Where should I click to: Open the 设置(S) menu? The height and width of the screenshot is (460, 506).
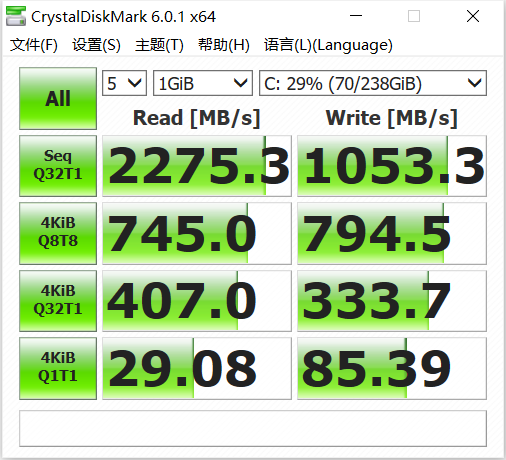pyautogui.click(x=96, y=45)
